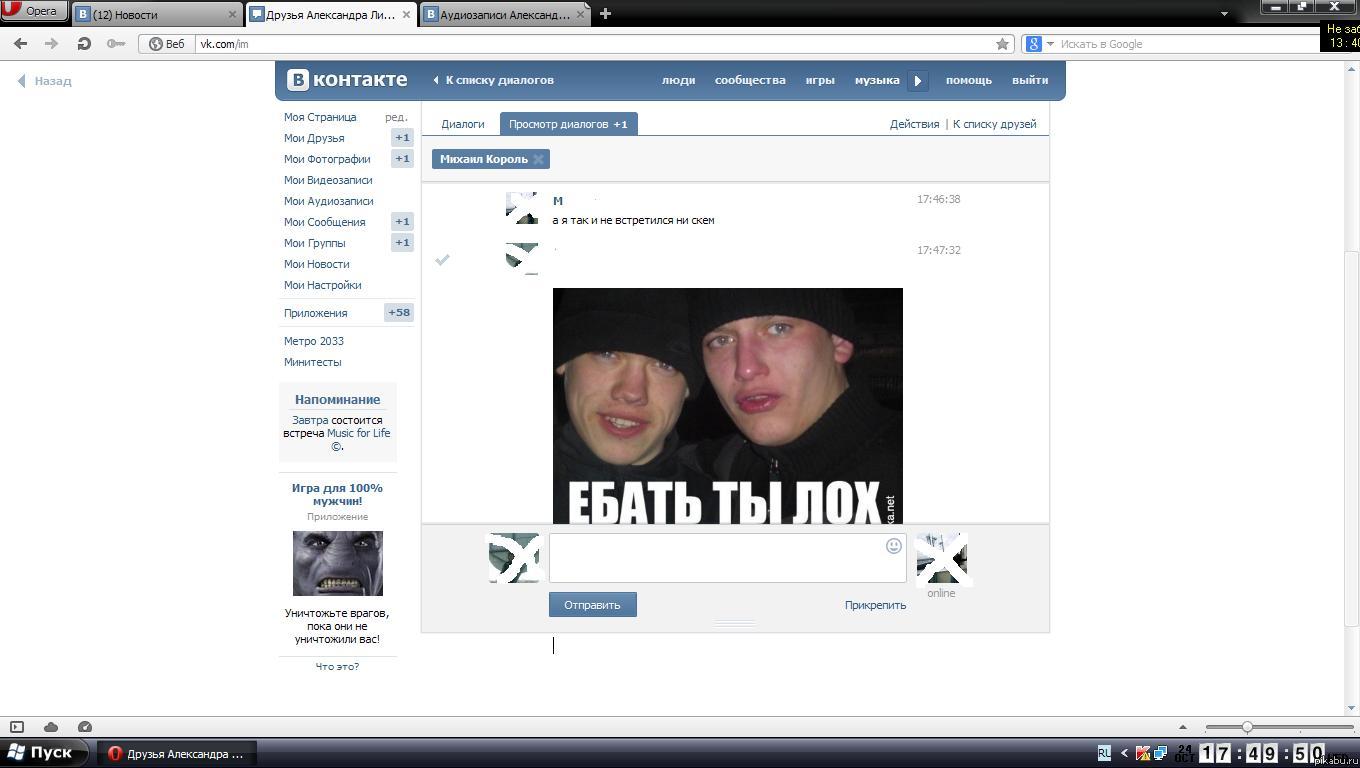Bookmark the page using the star icon
This screenshot has width=1360, height=768.
pos(1002,44)
